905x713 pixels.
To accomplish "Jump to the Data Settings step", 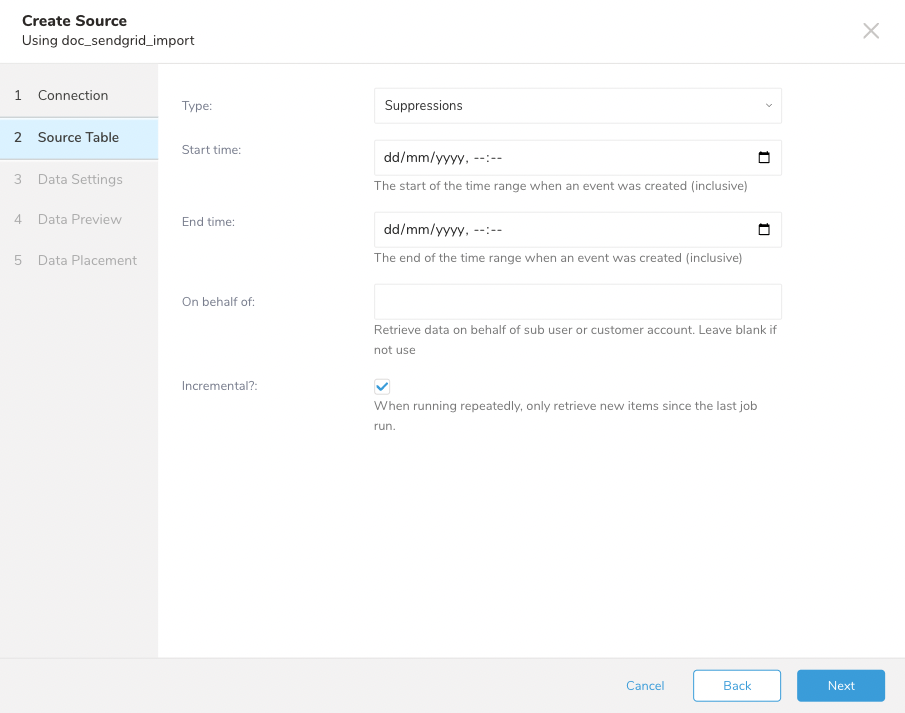I will pos(80,180).
